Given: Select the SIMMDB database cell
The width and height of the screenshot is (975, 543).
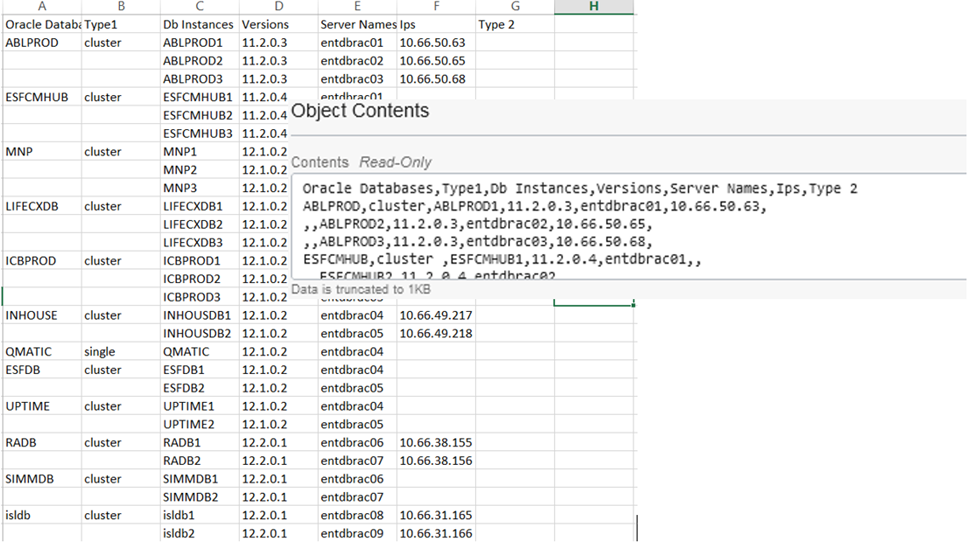Looking at the screenshot, I should coord(42,479).
